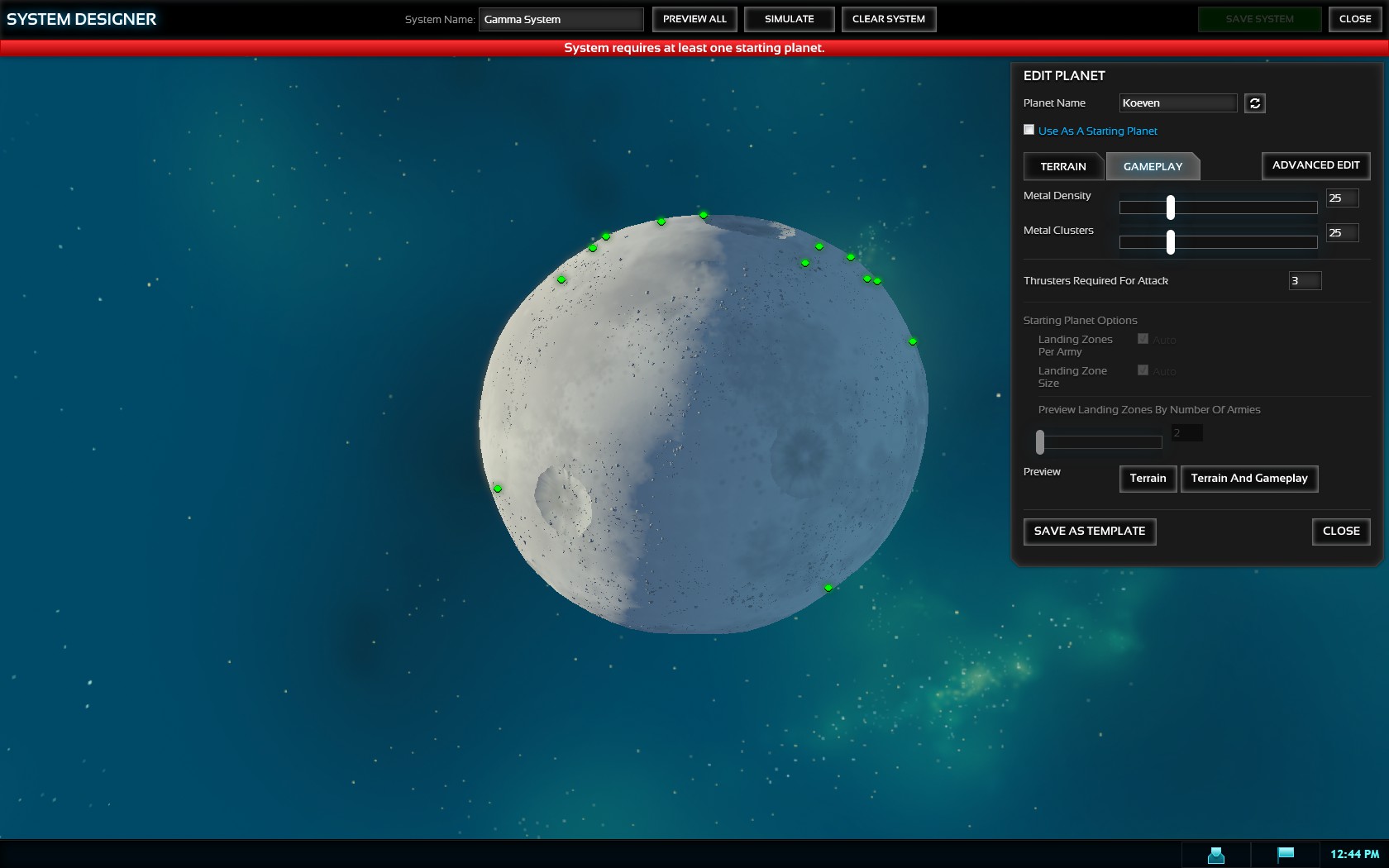The image size is (1389, 868).
Task: Focus the Thrusters Required For Attack field
Action: [x=1304, y=281]
